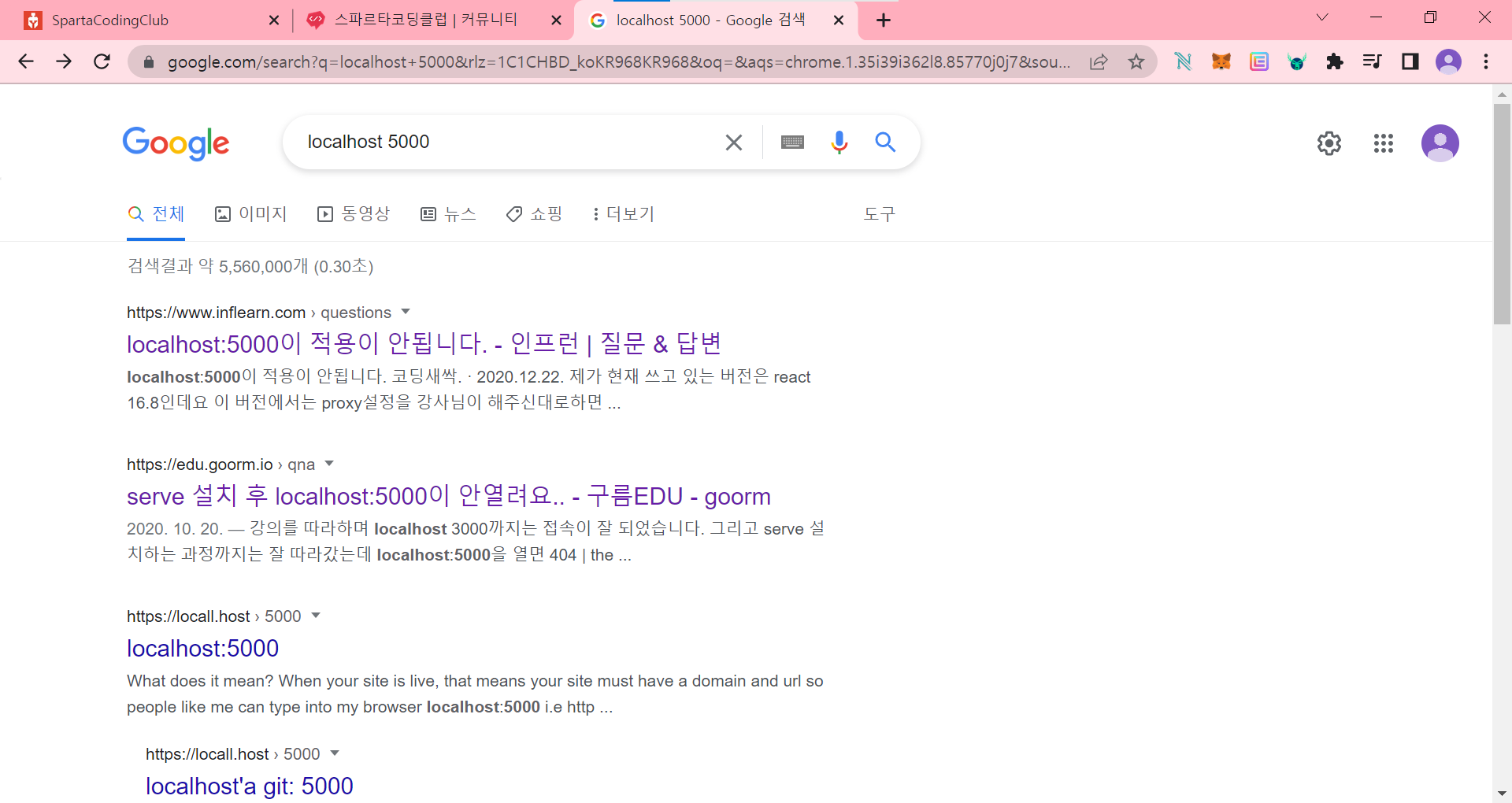Image resolution: width=1512 pixels, height=803 pixels.
Task: Open tab search dropdown chevron
Action: tap(1322, 17)
